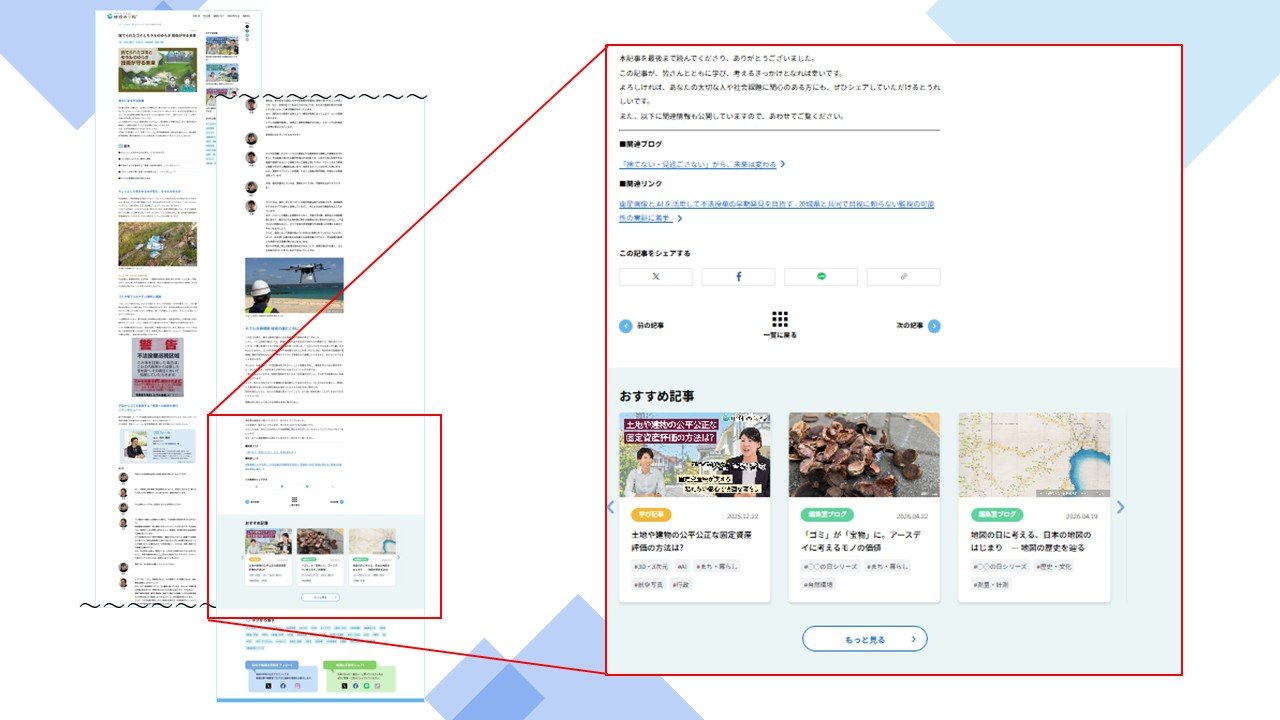This screenshot has height=720, width=1280.
Task: Select the yellow 学び記事 category badge
Action: 651,515
